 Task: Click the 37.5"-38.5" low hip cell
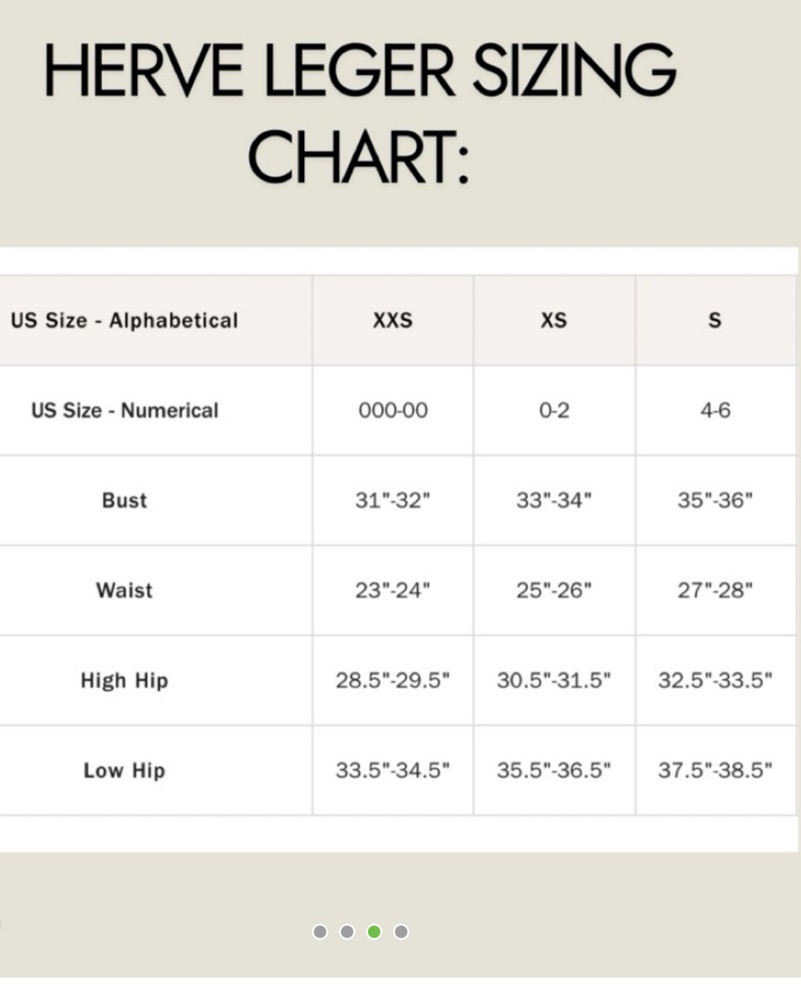click(x=715, y=771)
